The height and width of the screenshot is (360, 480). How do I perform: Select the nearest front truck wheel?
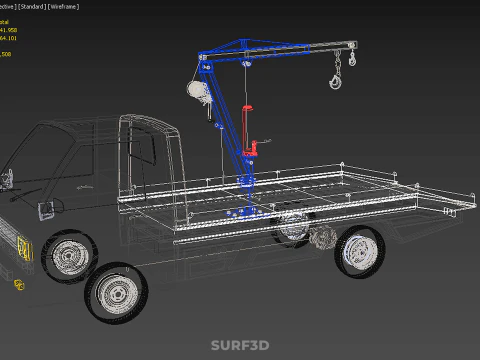[x=116, y=293]
